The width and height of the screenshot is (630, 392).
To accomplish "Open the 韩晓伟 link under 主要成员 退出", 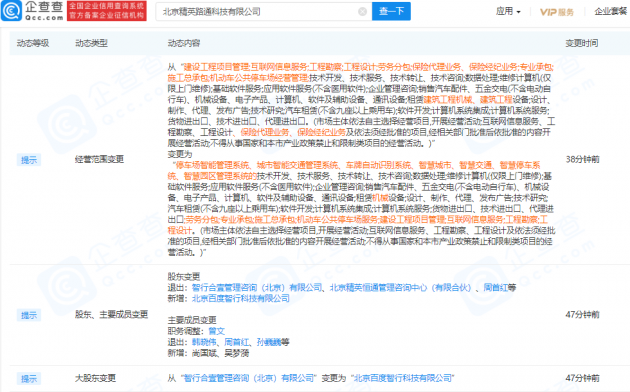I will (x=204, y=342).
